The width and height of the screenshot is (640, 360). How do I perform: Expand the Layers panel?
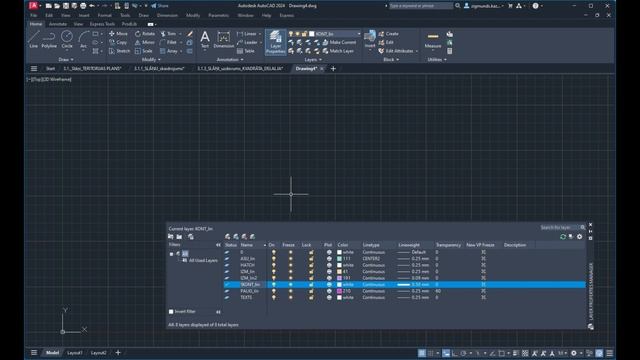pos(313,60)
